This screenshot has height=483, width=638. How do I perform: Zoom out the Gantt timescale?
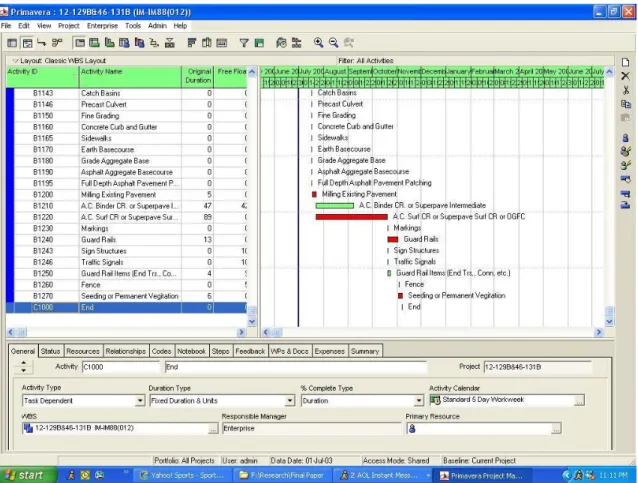334,43
